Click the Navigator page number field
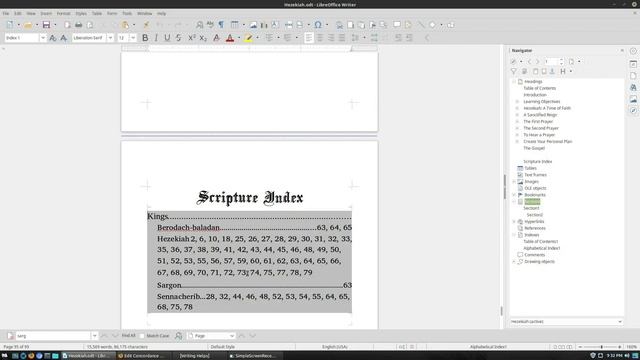The image size is (640, 360). coord(551,62)
